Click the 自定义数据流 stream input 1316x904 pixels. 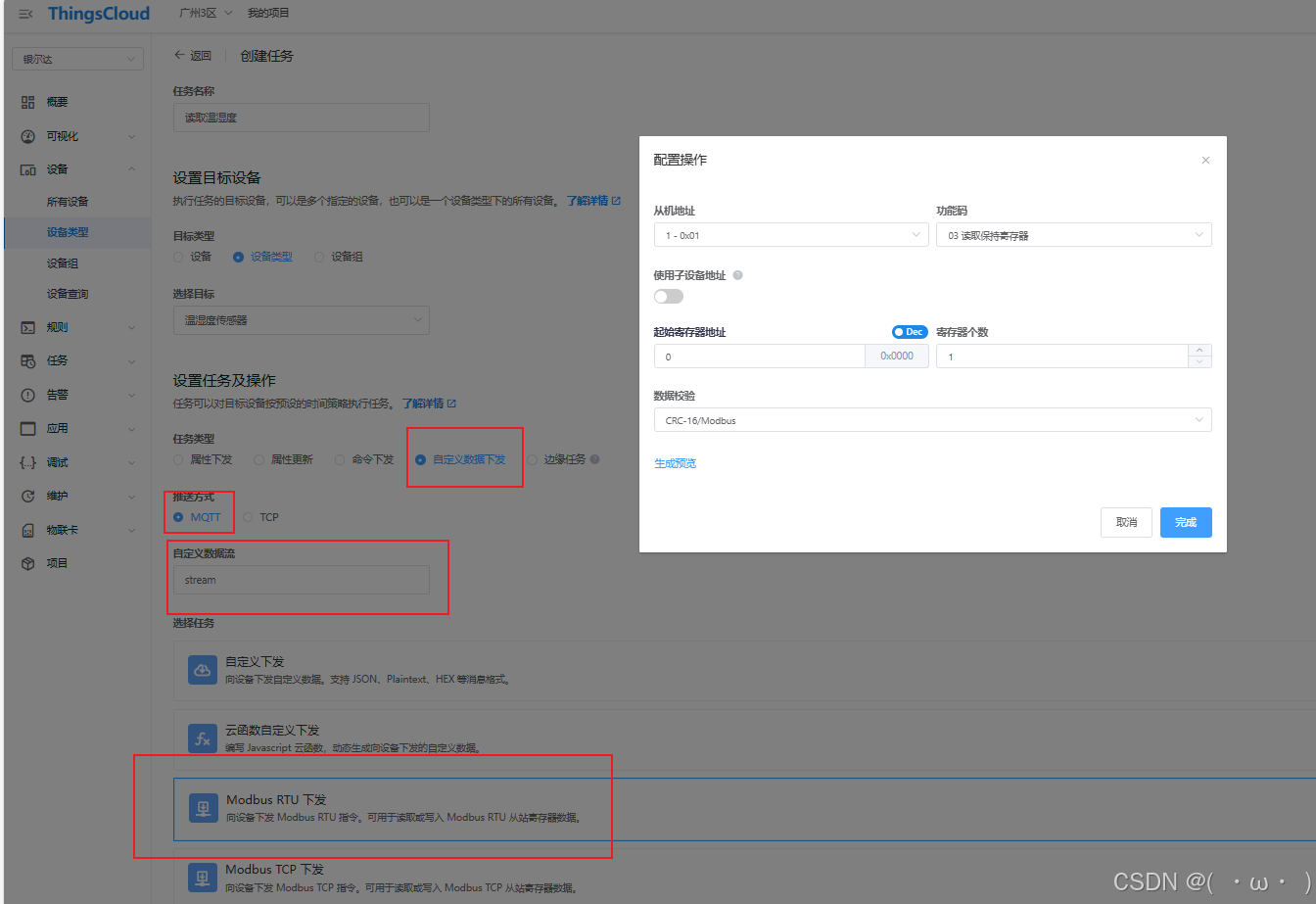[x=302, y=580]
